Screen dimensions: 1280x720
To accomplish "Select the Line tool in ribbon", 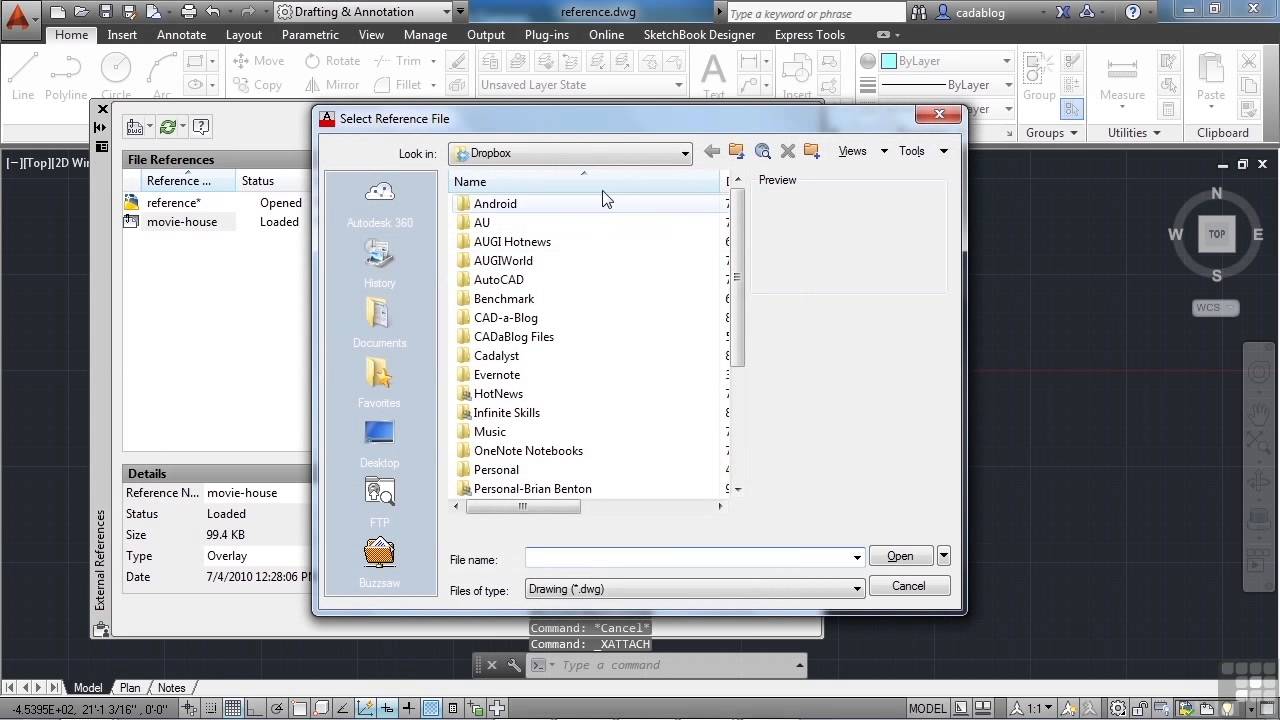I will [x=23, y=76].
